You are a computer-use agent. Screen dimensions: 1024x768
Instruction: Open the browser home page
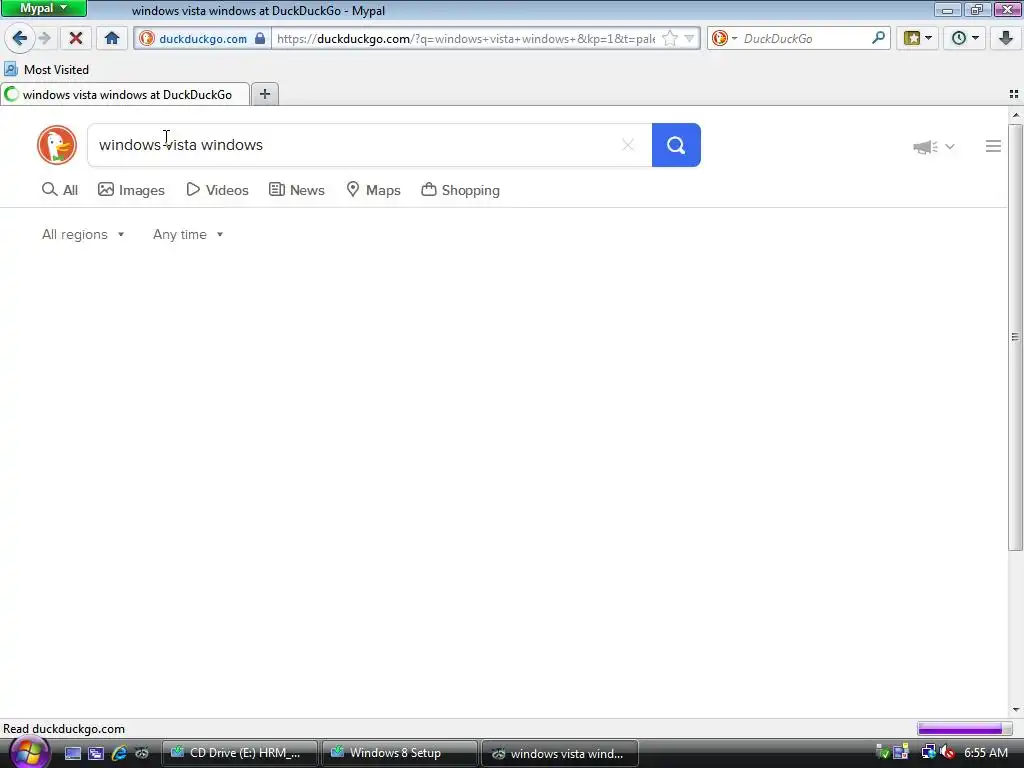(x=112, y=39)
